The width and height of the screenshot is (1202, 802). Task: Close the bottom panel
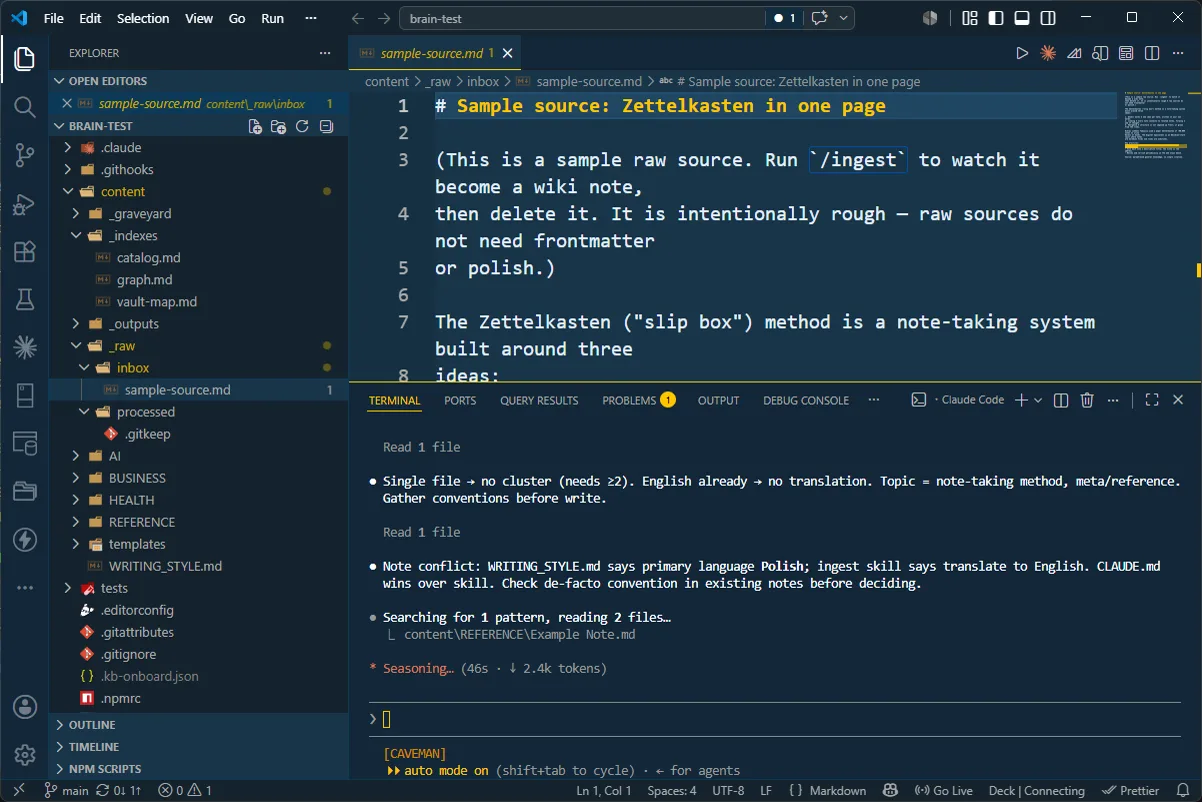tap(1178, 400)
